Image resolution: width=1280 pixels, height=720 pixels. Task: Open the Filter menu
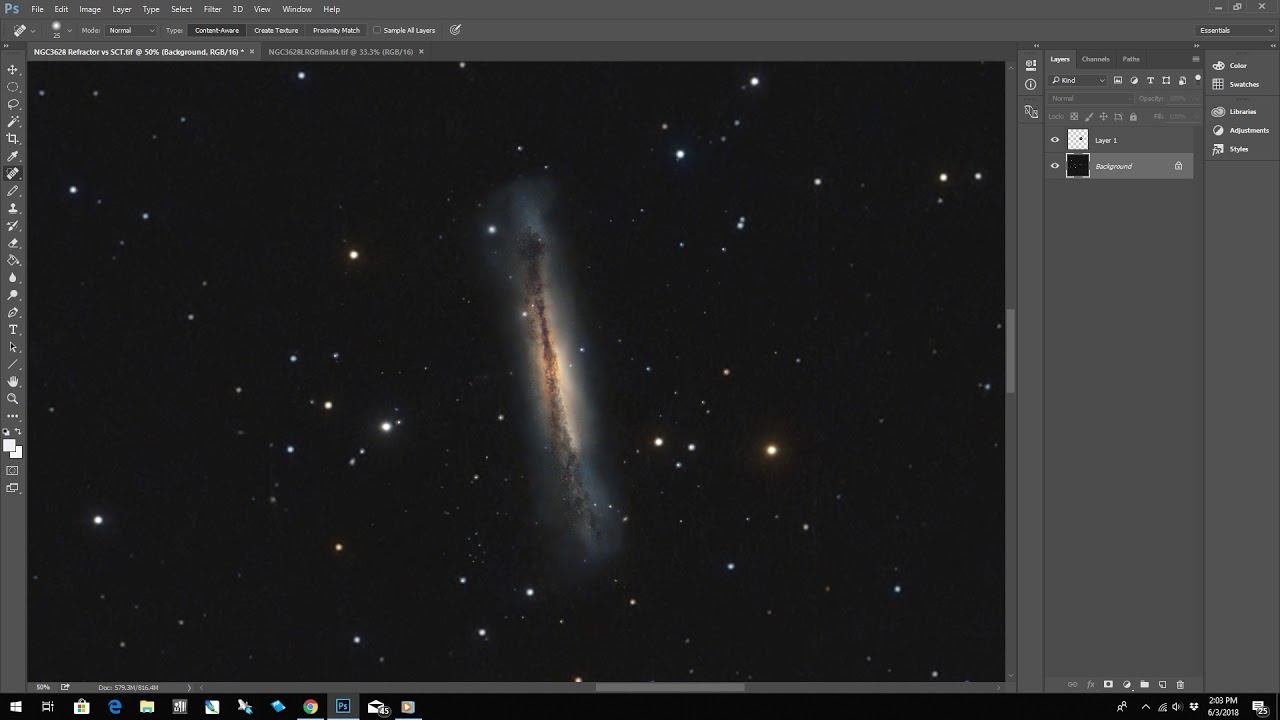point(212,9)
